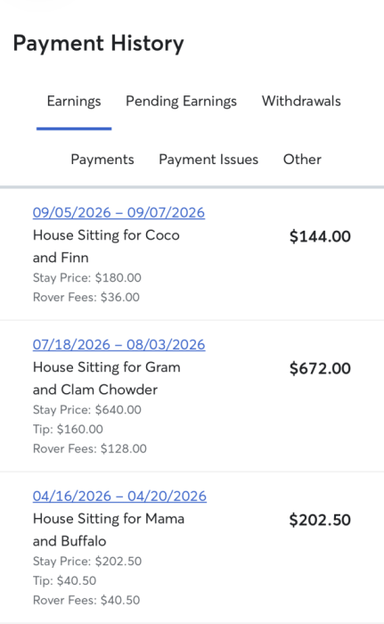Click House Sitting for Gram and Clam Chowder
The image size is (384, 624).
(x=107, y=378)
